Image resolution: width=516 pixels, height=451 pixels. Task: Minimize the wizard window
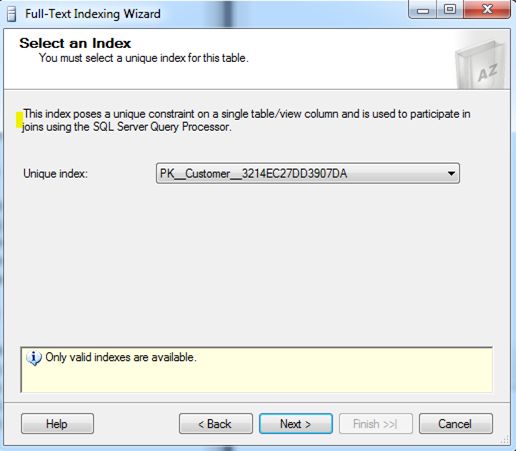[423, 10]
